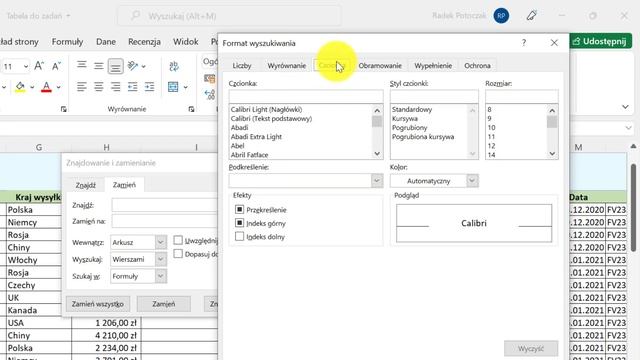Toggle the Indeks górny checkbox
640x360 pixels.
[240, 223]
